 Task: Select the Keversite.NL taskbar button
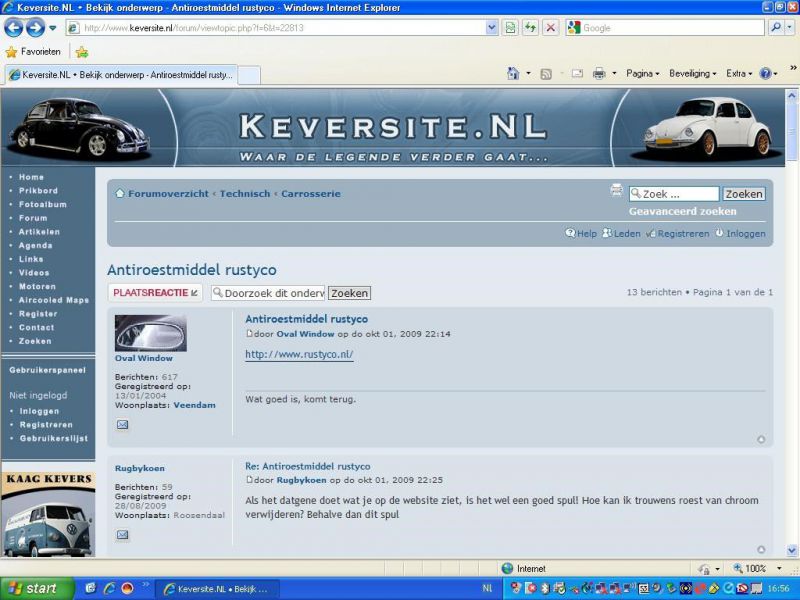217,589
